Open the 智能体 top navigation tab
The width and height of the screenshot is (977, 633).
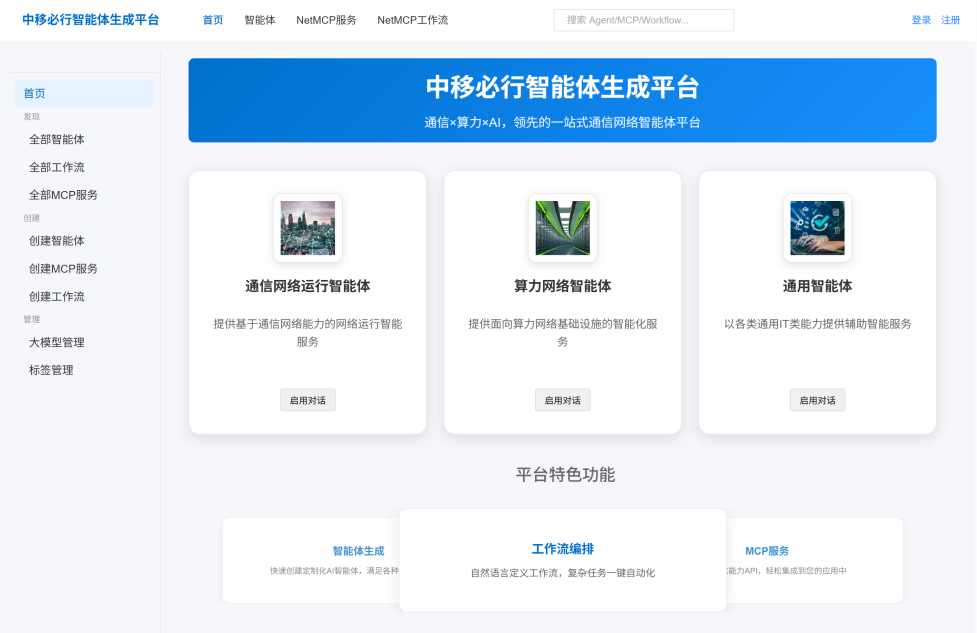(x=260, y=20)
